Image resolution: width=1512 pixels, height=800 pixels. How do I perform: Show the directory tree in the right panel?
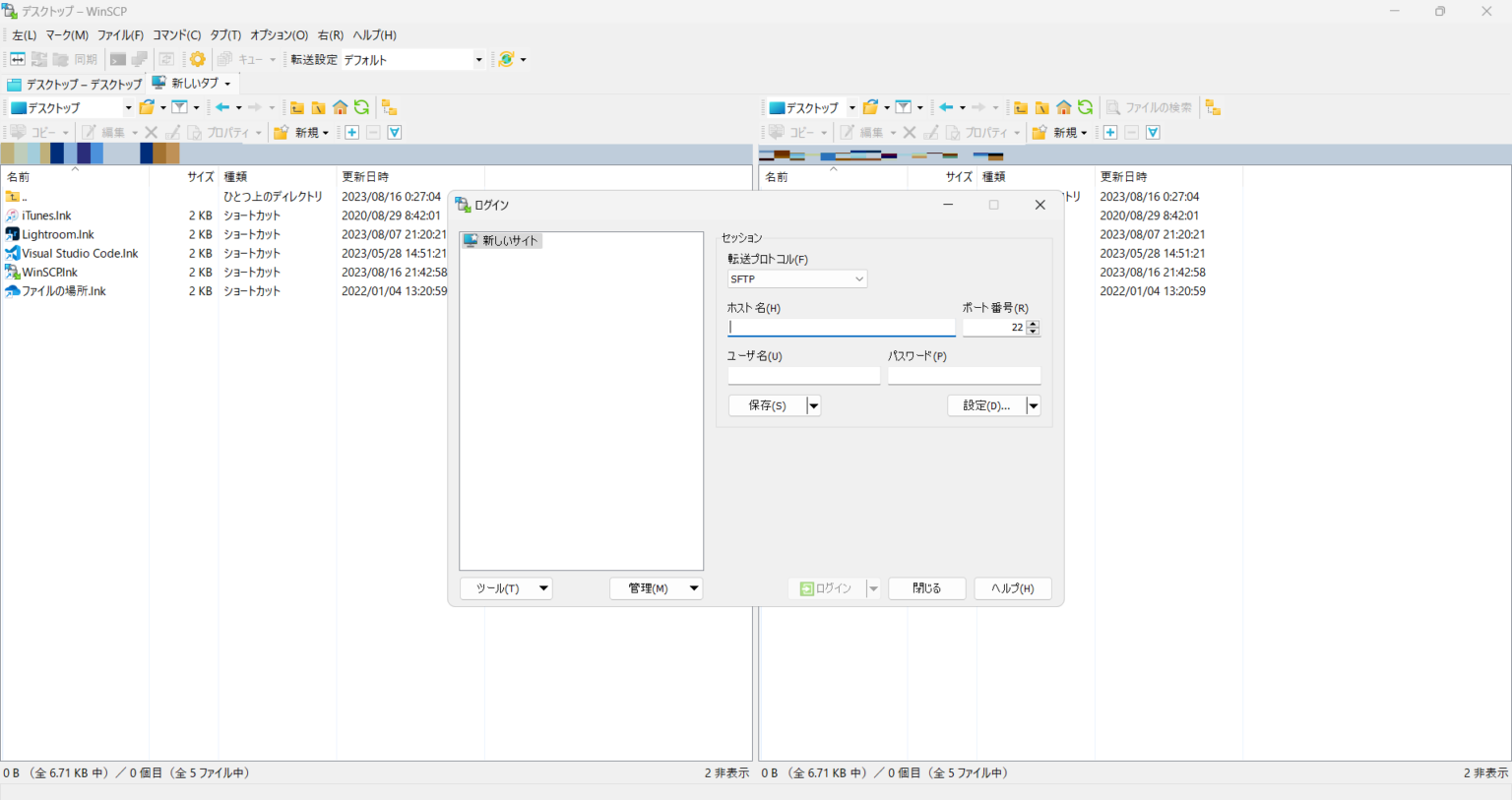(x=1213, y=108)
